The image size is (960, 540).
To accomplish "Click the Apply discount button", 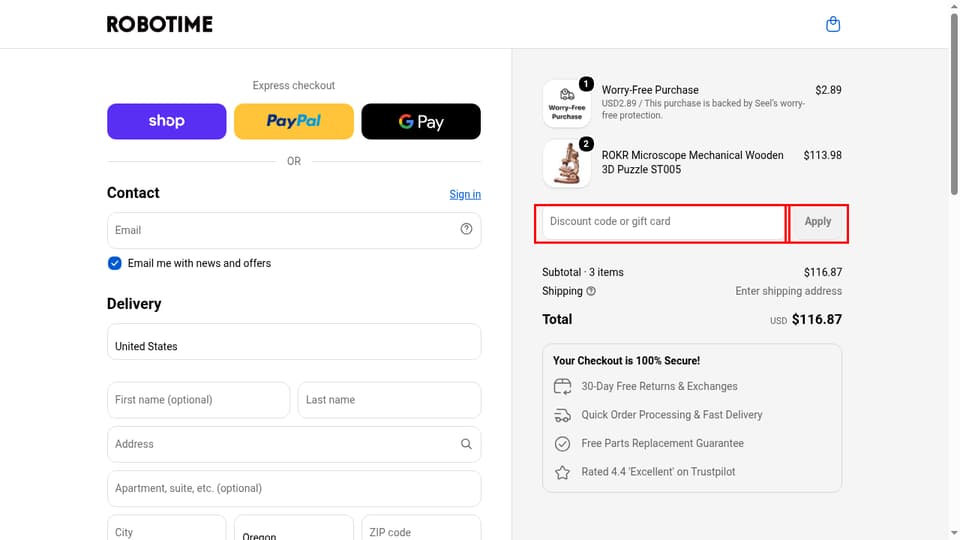I will click(x=817, y=222).
